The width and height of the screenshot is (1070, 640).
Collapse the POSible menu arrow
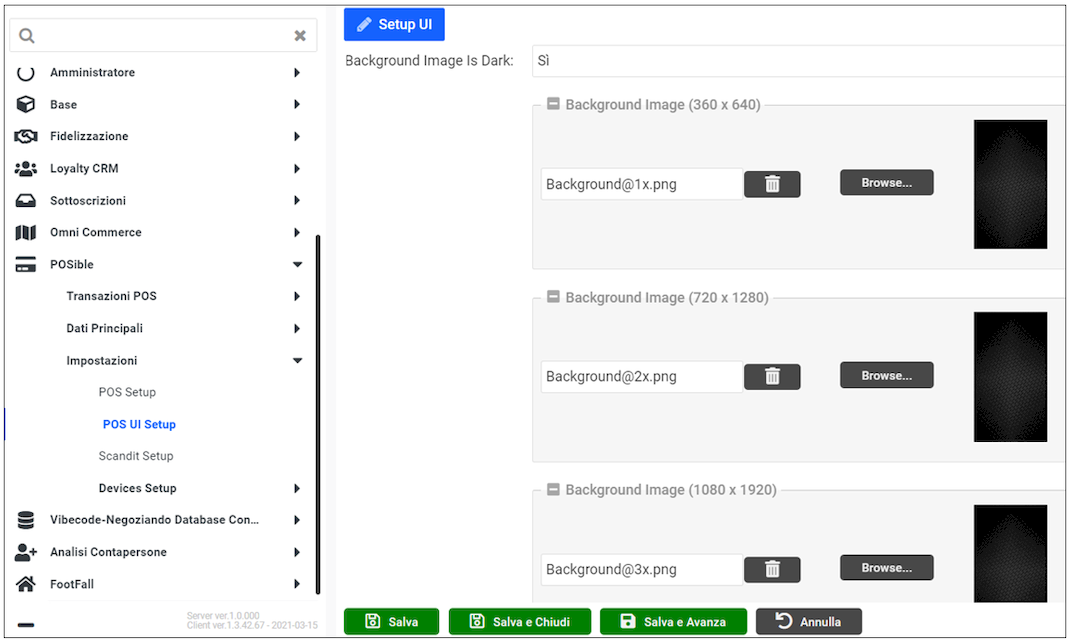tap(297, 264)
